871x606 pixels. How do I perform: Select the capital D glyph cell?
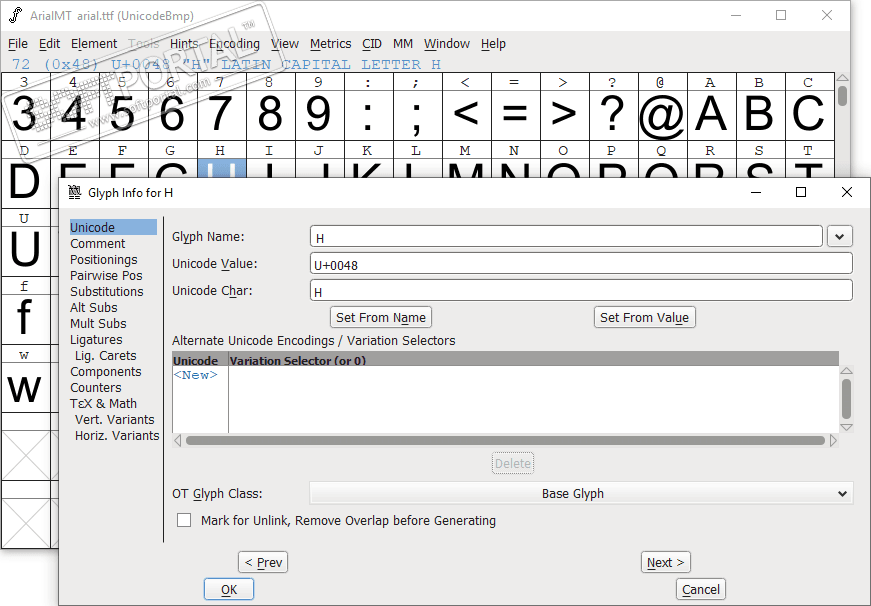click(26, 183)
